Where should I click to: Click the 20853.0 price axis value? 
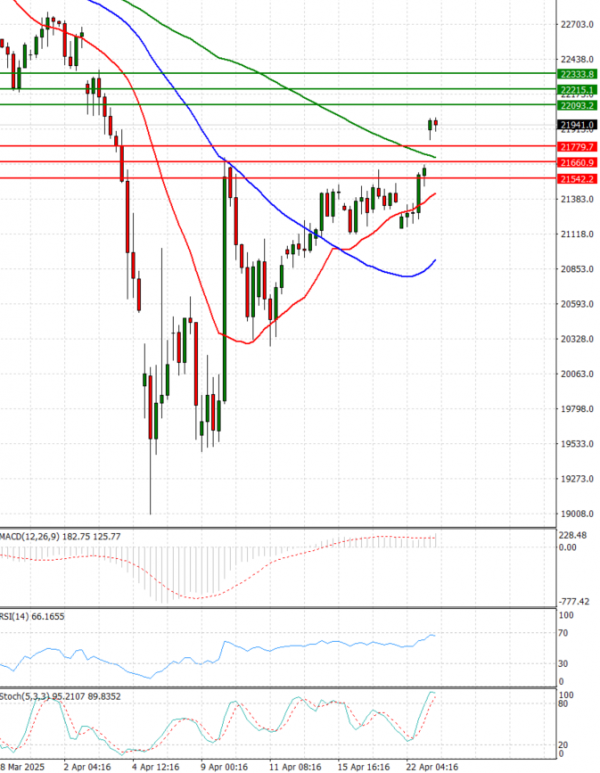pyautogui.click(x=577, y=269)
